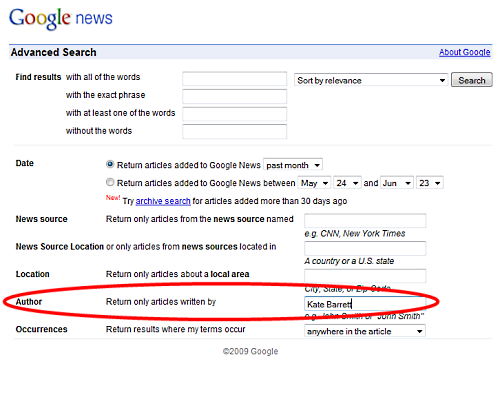Image resolution: width=500 pixels, height=397 pixels.
Task: Click the '©2009 Google' footer text
Action: tap(250, 351)
